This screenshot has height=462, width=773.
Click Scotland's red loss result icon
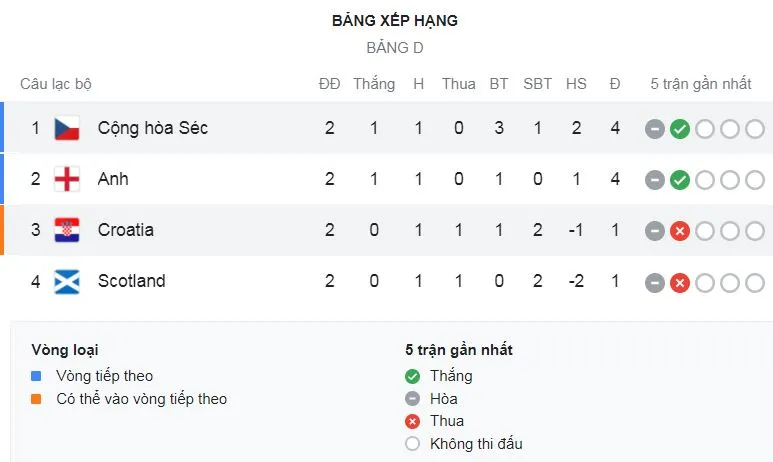[x=680, y=282]
